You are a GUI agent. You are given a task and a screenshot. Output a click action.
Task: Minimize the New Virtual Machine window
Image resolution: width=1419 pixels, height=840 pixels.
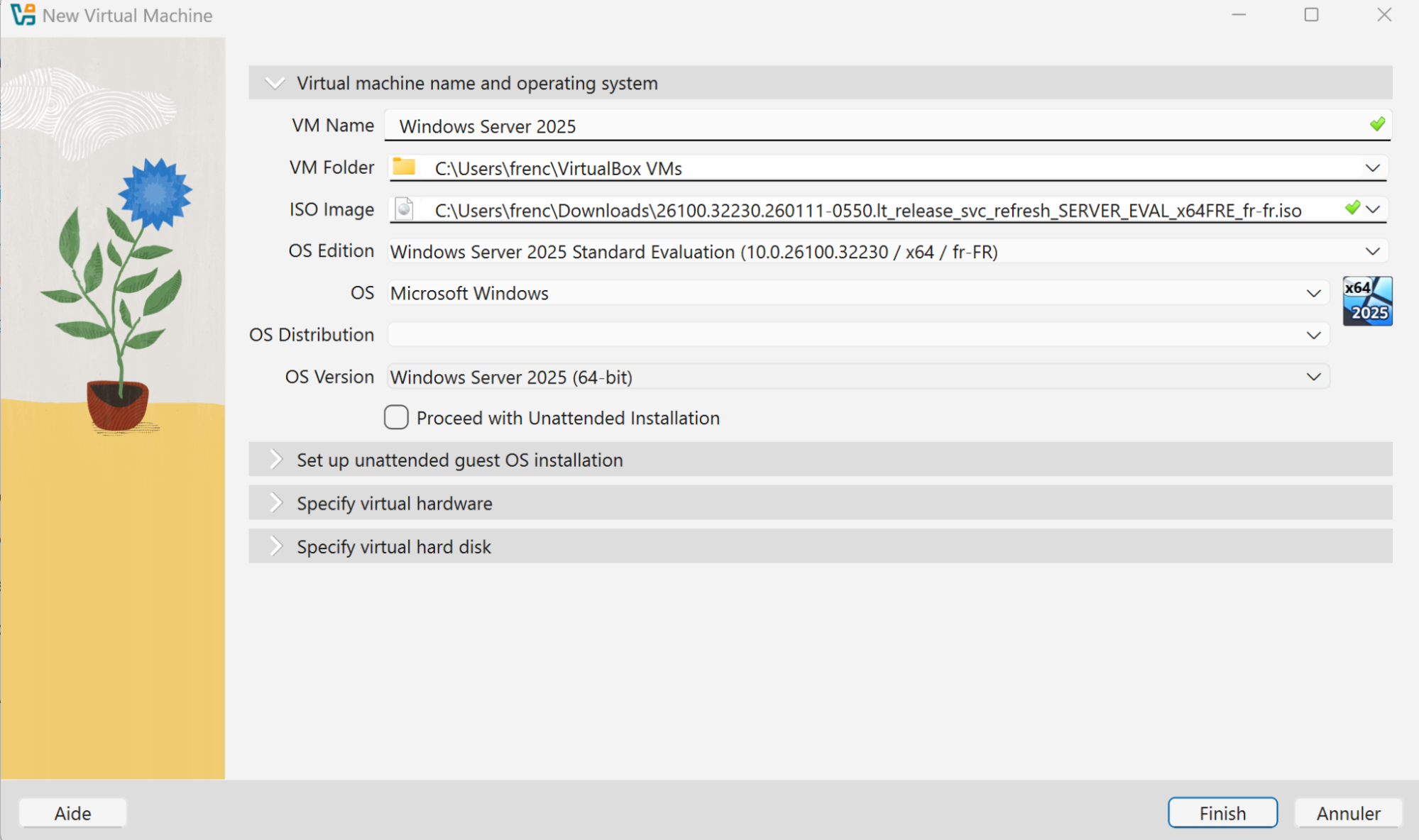point(1239,15)
